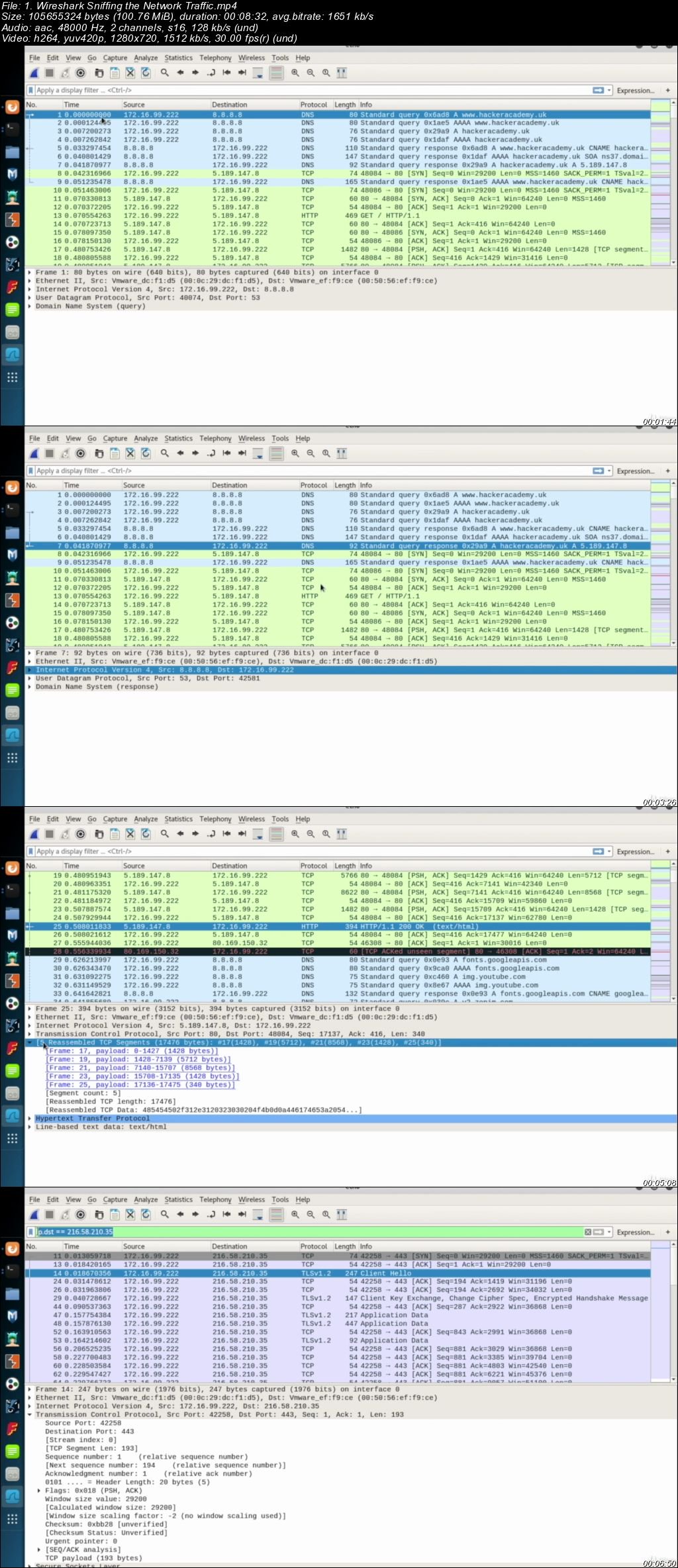Image resolution: width=678 pixels, height=1568 pixels.
Task: Expand "Flags: 0x018 (PSH, ACK)" row
Action: (39, 1491)
